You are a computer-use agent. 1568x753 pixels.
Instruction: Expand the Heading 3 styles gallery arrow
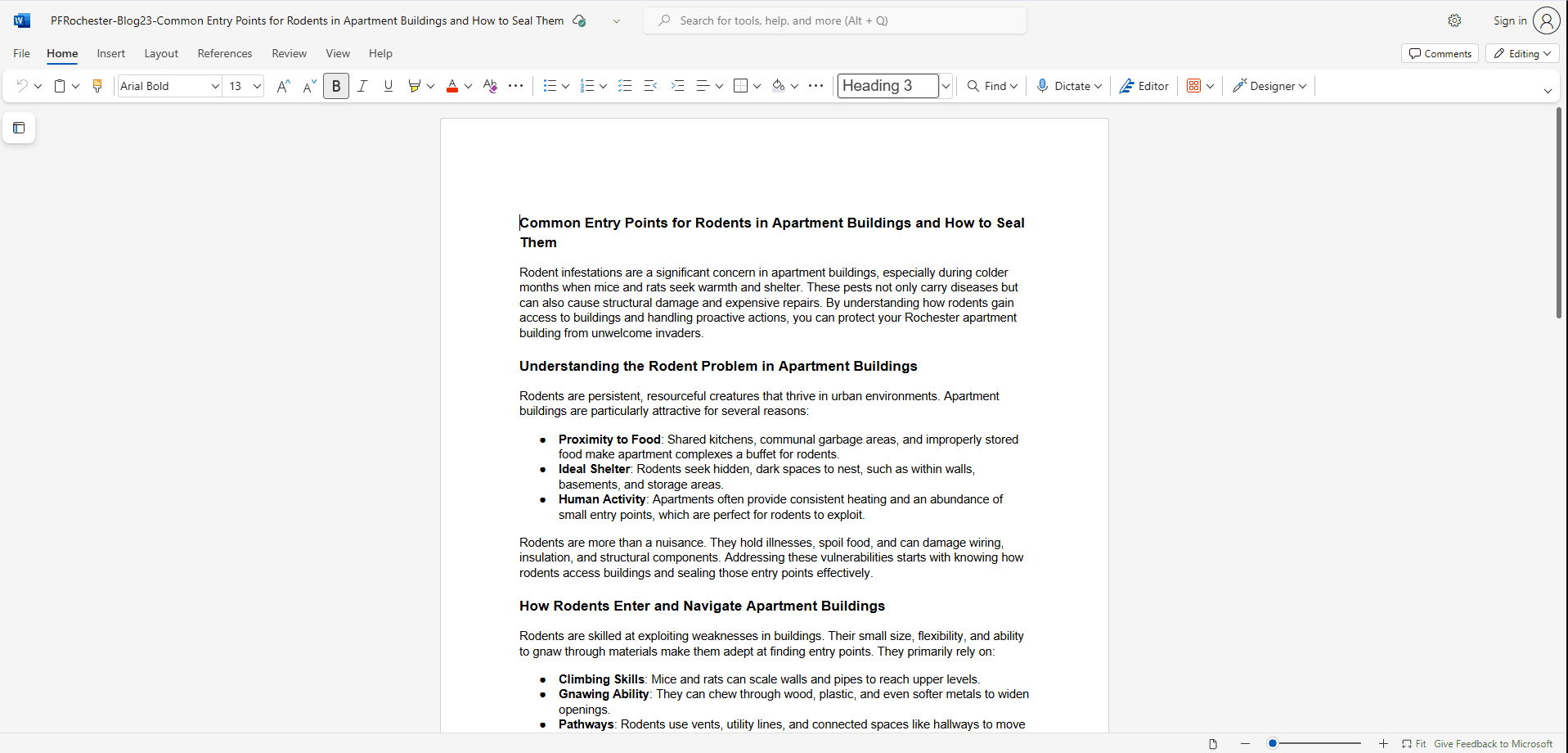946,86
